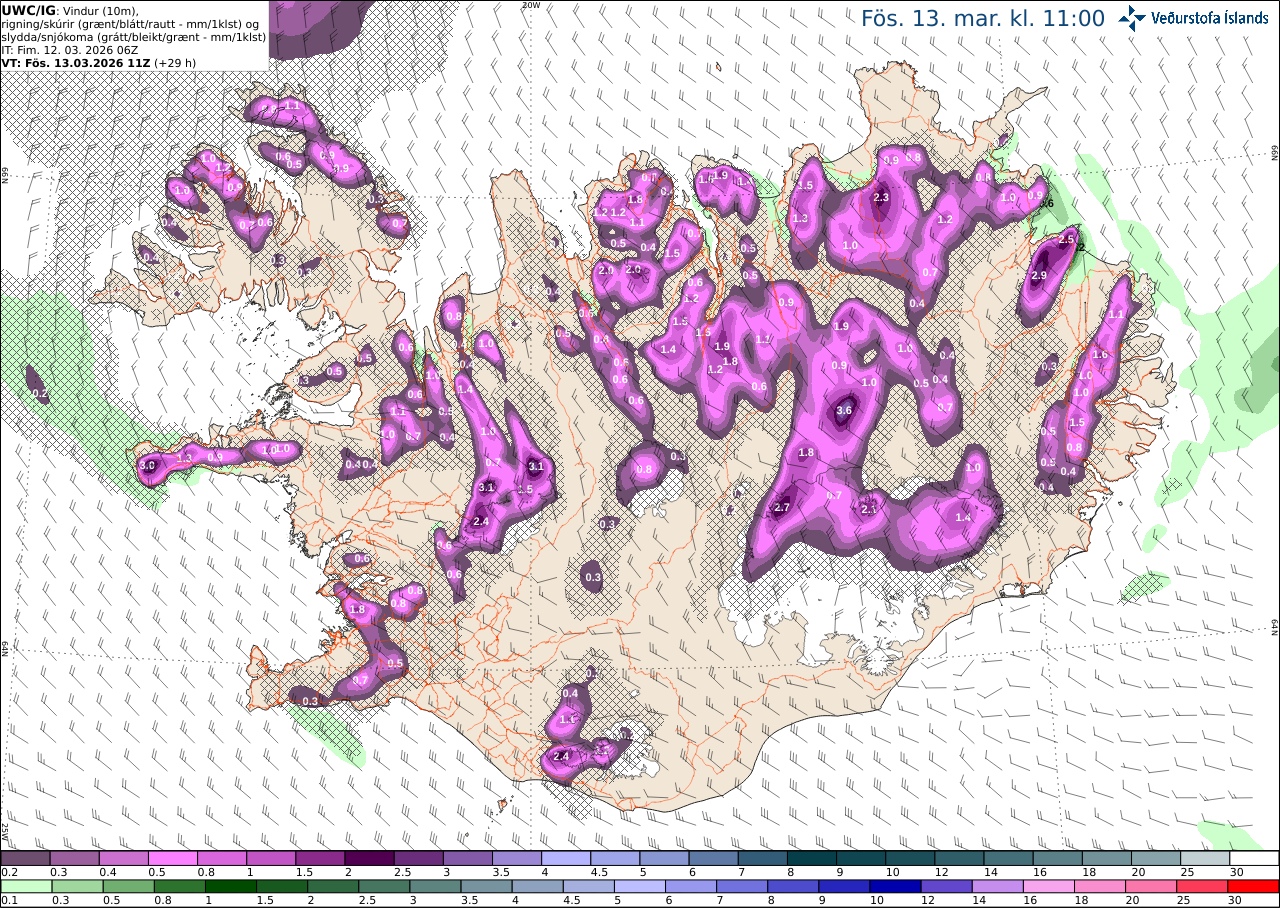1280x908 pixels.
Task: Select upper legend swatch starting at 2
Action: [369, 858]
